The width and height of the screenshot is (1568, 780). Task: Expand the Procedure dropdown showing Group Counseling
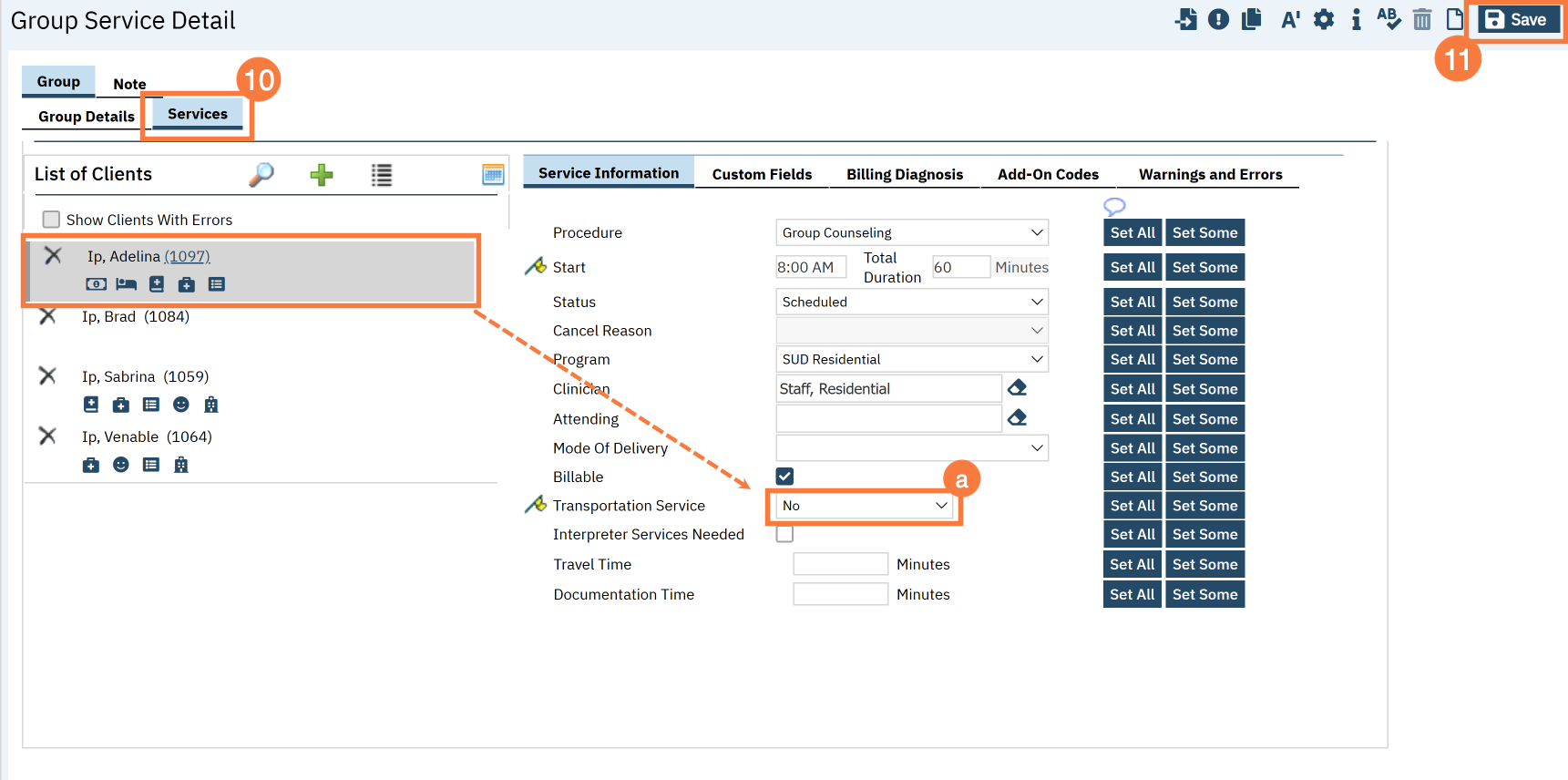tap(911, 232)
